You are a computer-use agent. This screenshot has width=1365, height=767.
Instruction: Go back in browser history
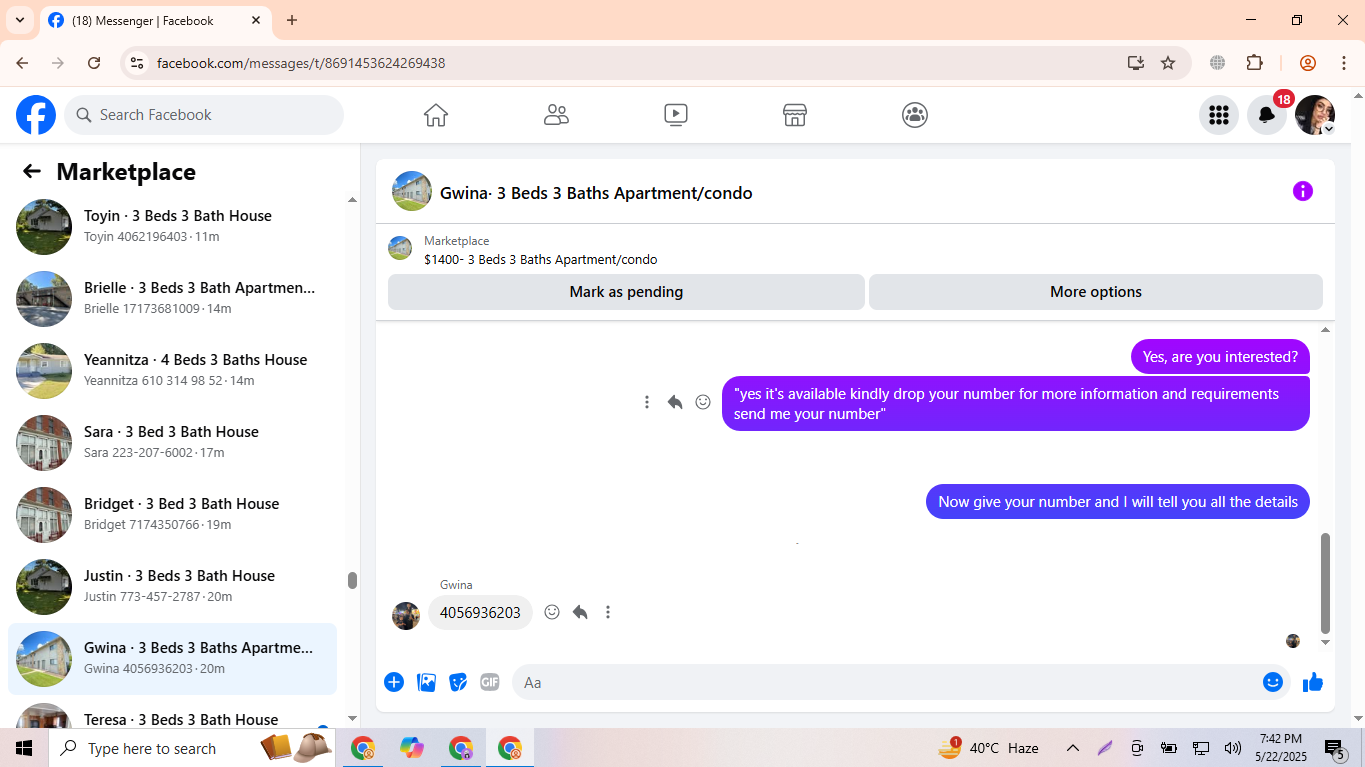(22, 63)
